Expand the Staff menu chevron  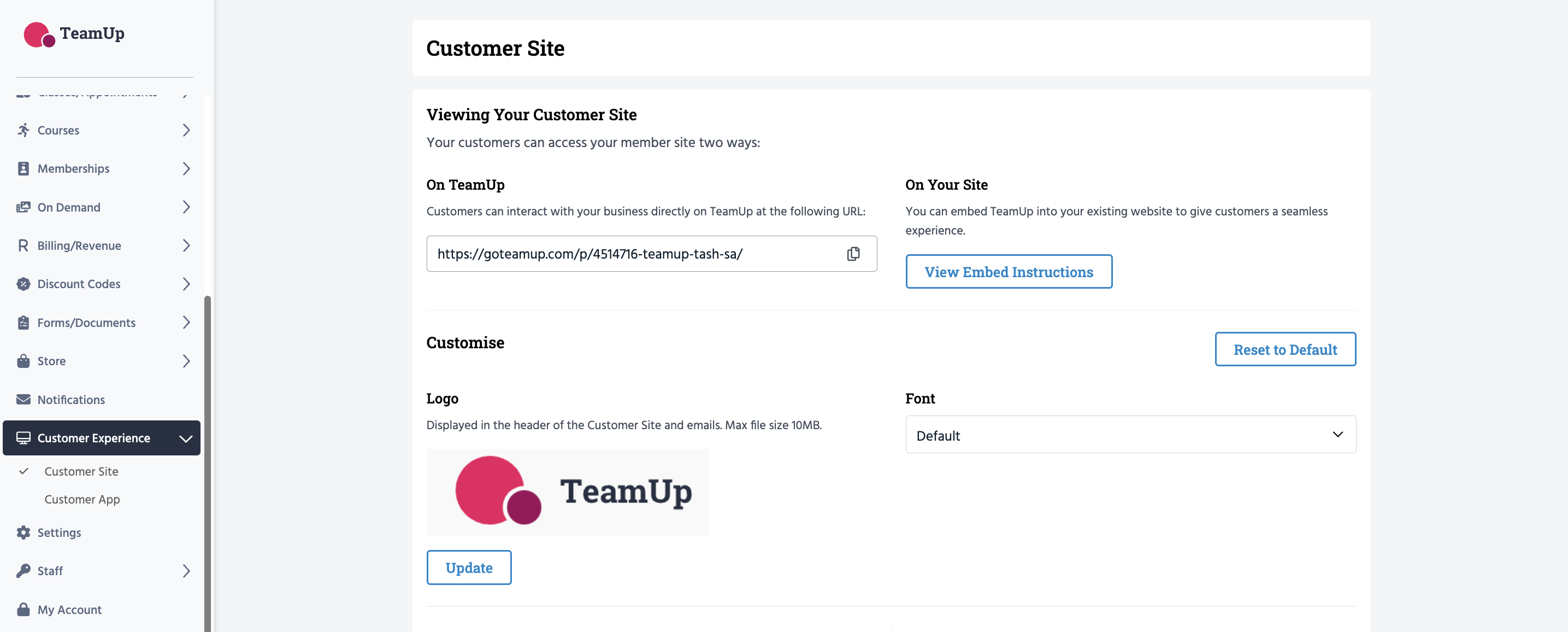click(x=186, y=571)
